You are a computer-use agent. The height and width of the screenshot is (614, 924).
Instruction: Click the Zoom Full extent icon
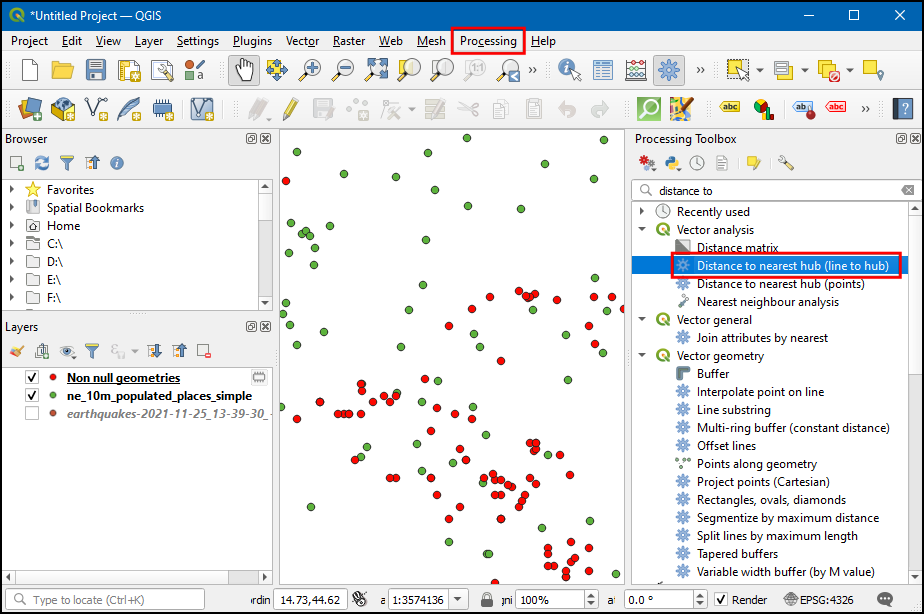(x=376, y=70)
